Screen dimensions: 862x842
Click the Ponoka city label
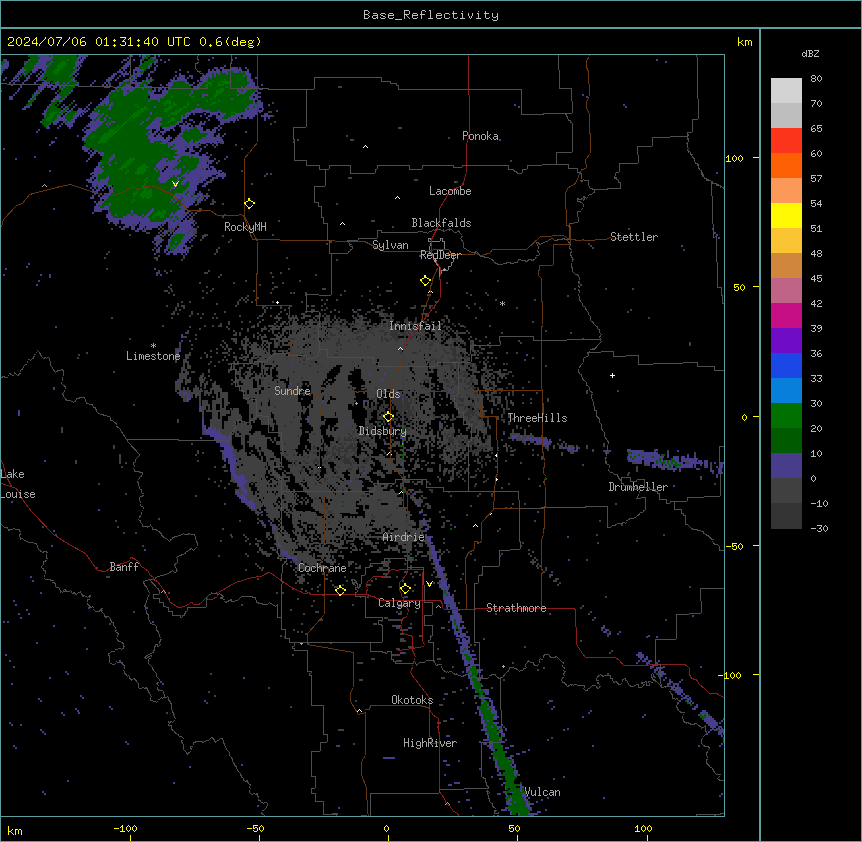tap(480, 136)
